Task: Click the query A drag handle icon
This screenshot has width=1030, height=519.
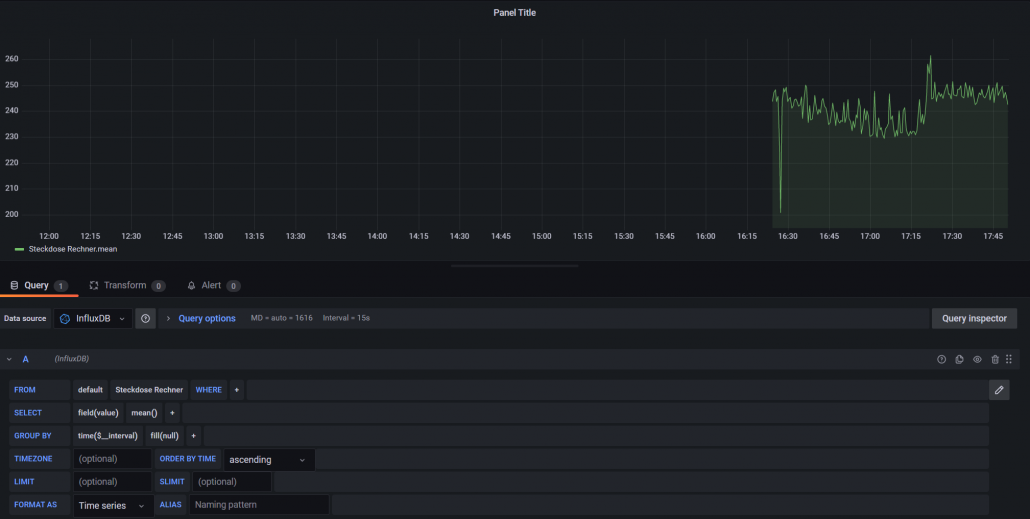Action: pos(1009,359)
